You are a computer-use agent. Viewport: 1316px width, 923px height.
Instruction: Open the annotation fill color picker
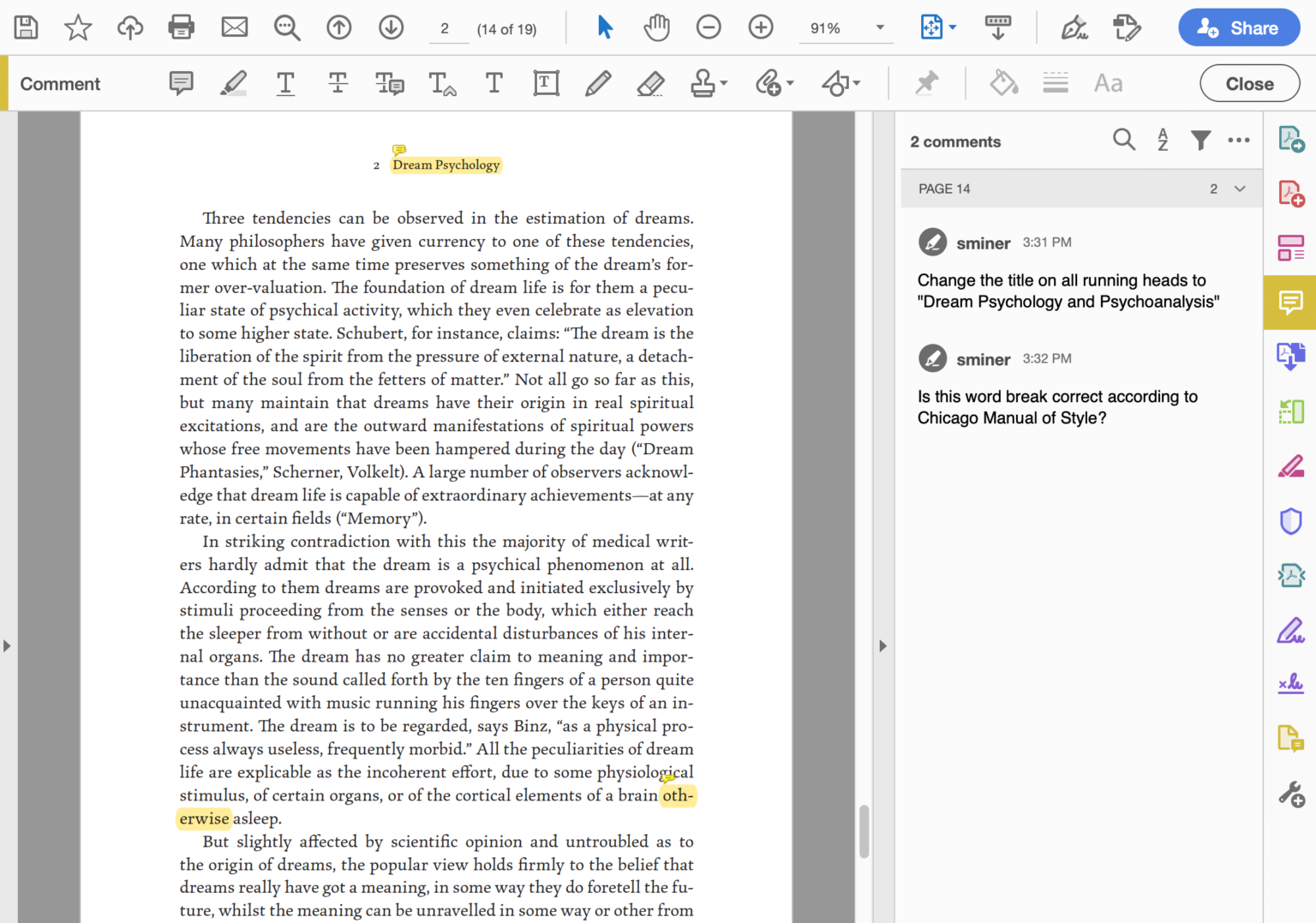click(1003, 82)
